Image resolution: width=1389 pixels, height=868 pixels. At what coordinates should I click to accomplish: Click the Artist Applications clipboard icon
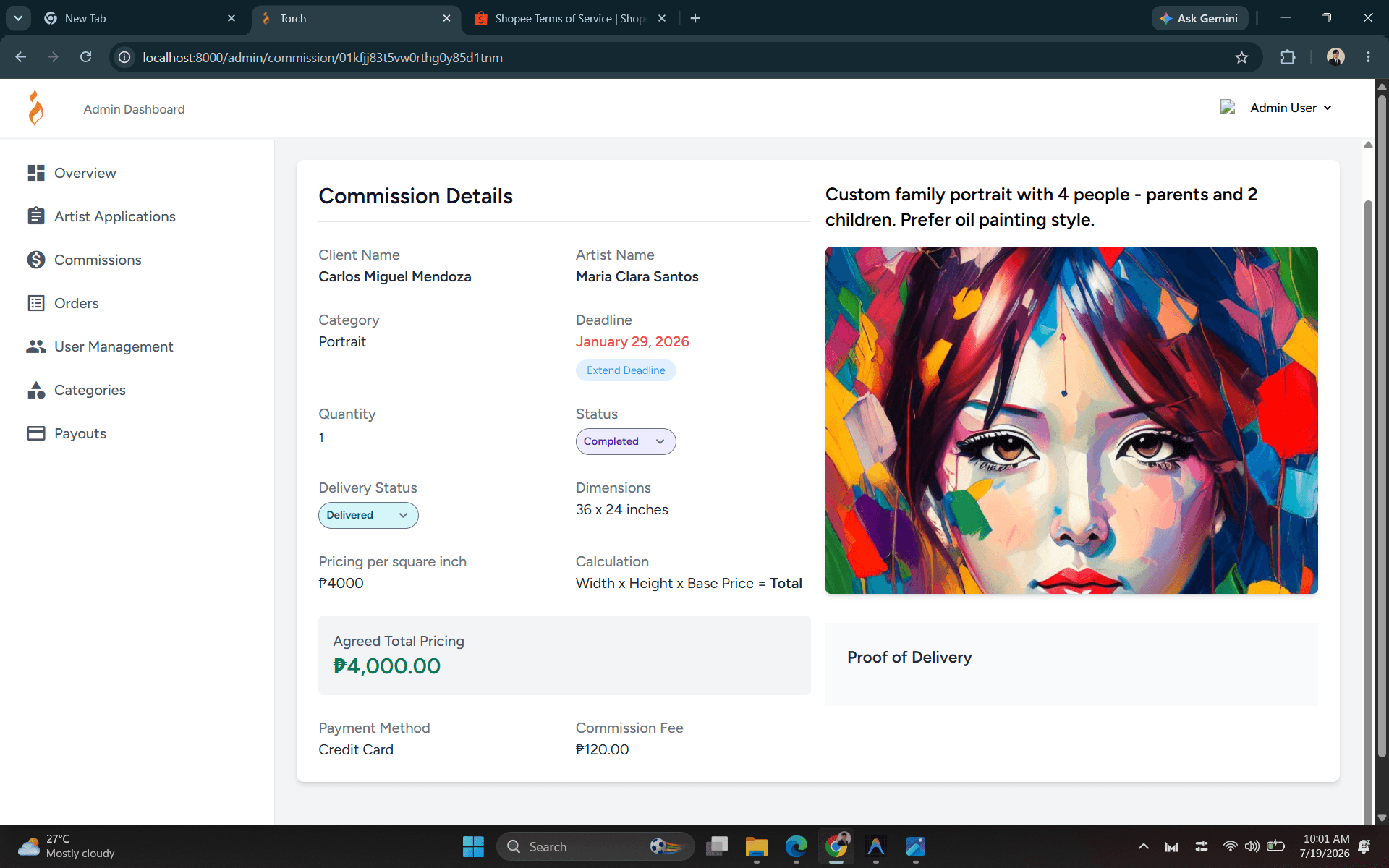(x=36, y=216)
